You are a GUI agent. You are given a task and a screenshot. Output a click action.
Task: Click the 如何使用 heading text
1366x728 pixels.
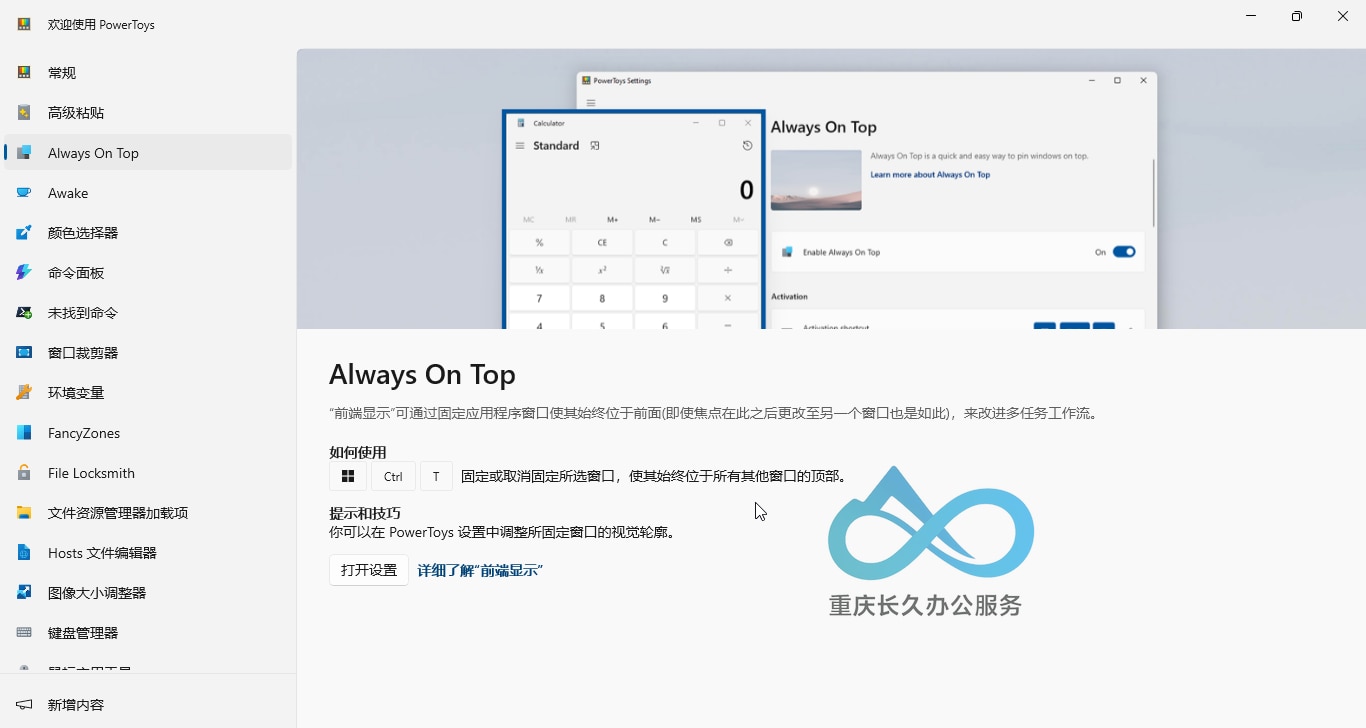(x=358, y=452)
